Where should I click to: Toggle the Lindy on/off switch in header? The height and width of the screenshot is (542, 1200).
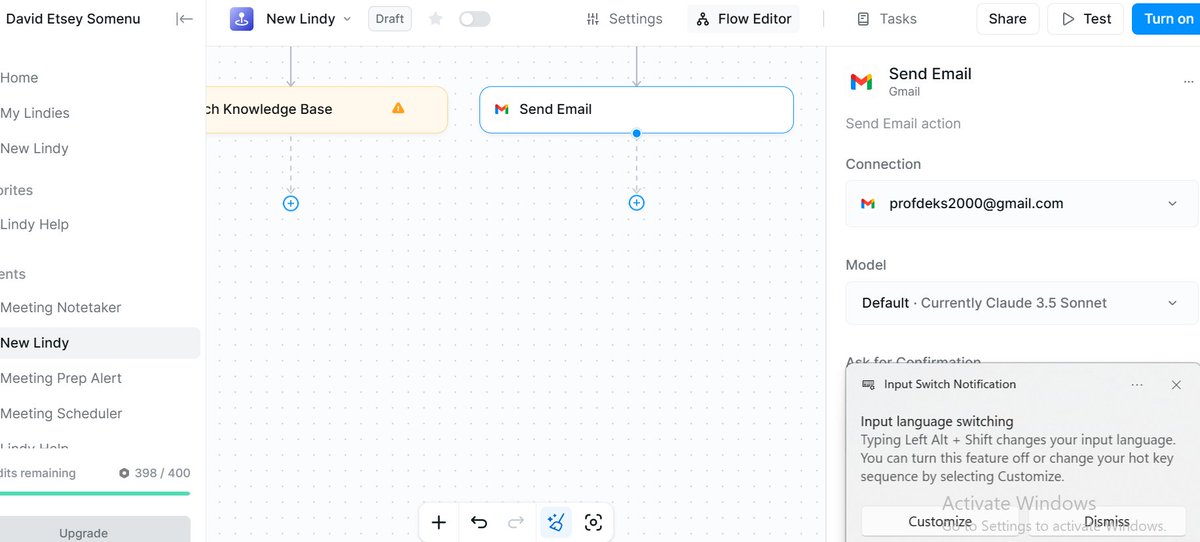click(474, 19)
